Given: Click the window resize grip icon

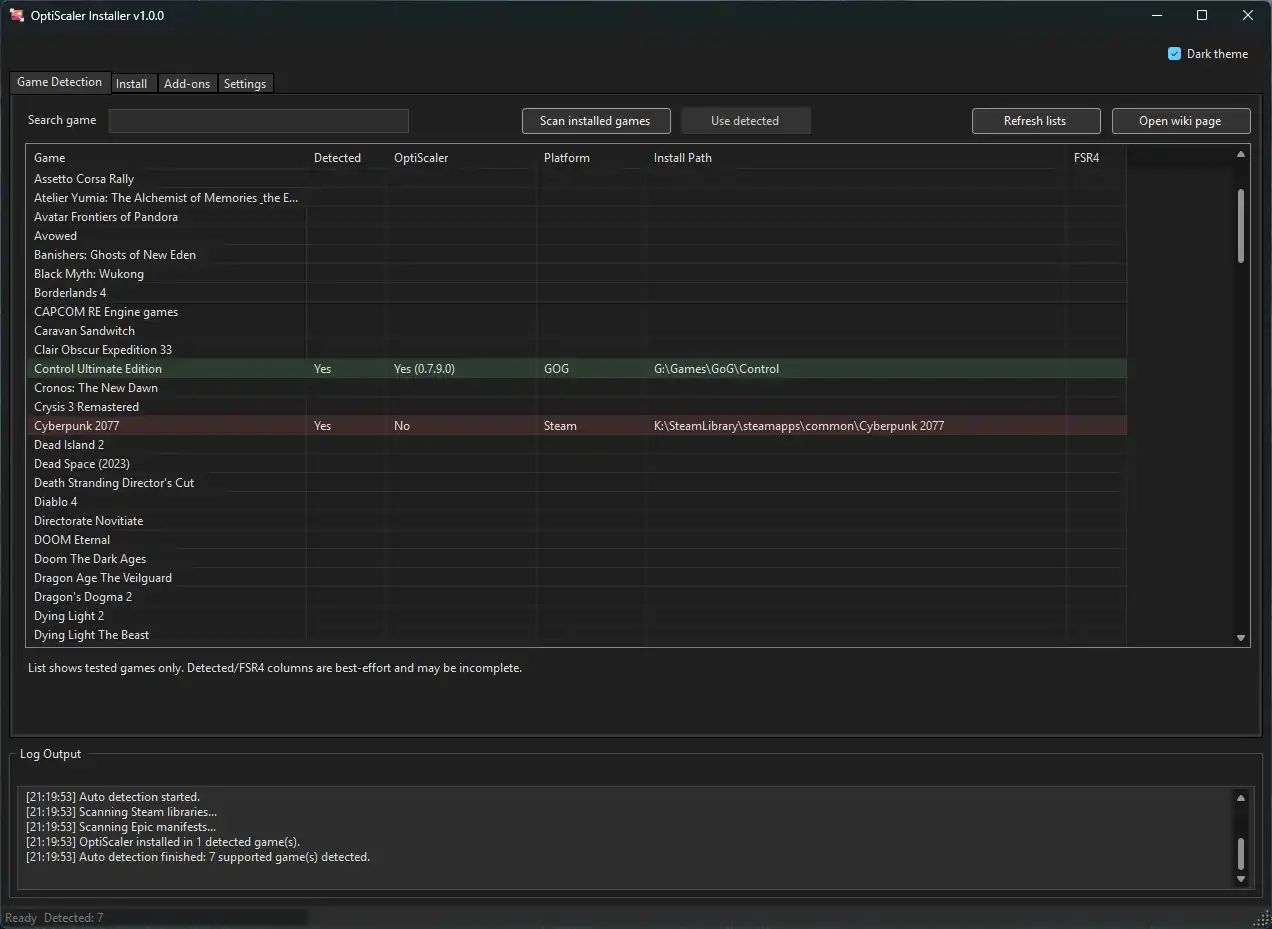Looking at the screenshot, I should click(1261, 918).
